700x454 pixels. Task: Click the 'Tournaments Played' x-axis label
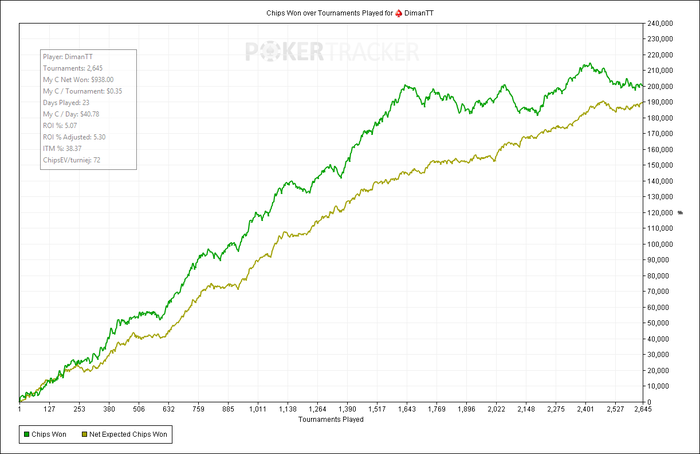click(x=331, y=420)
